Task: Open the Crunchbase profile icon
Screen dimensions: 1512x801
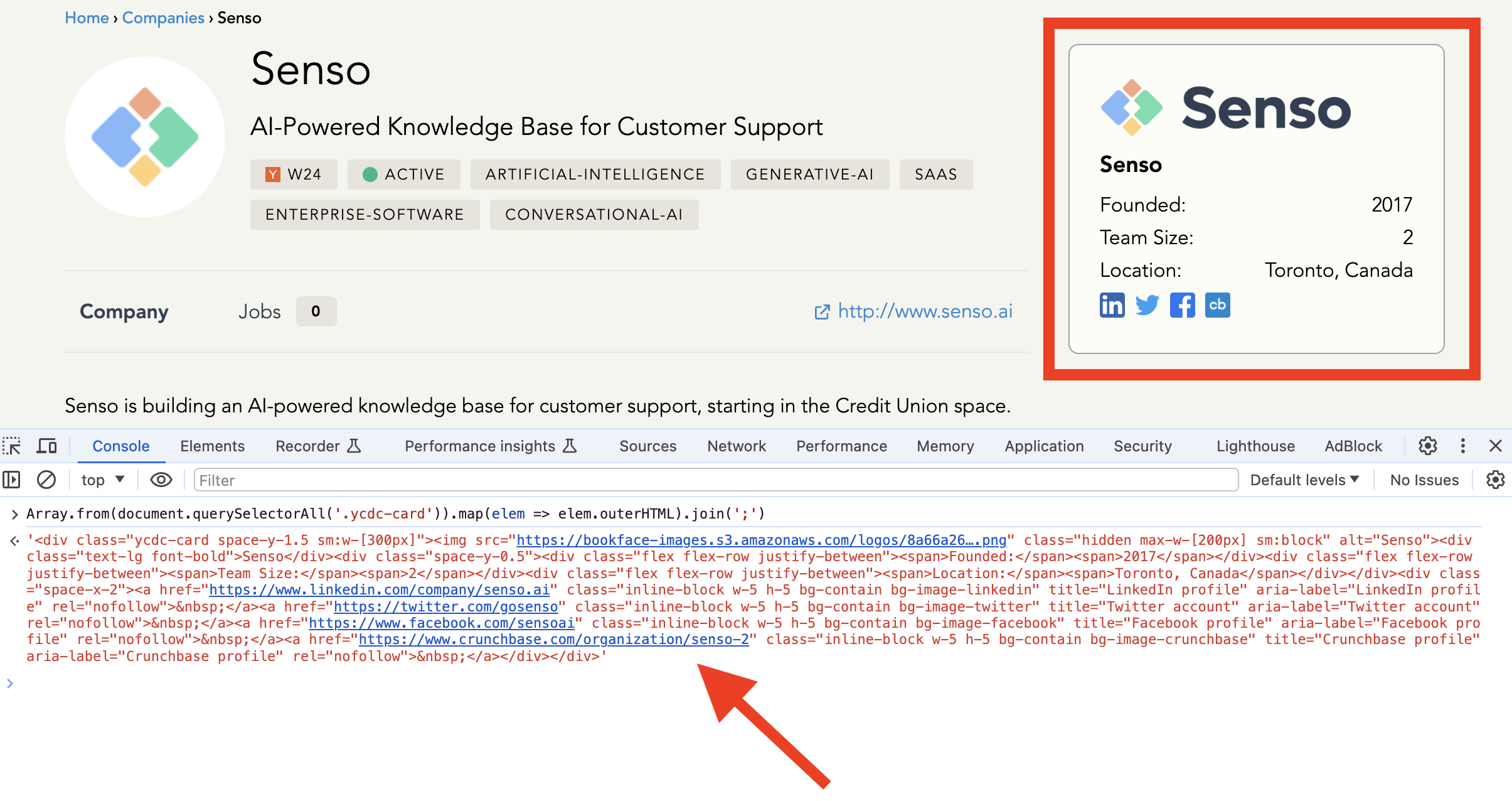Action: point(1217,306)
